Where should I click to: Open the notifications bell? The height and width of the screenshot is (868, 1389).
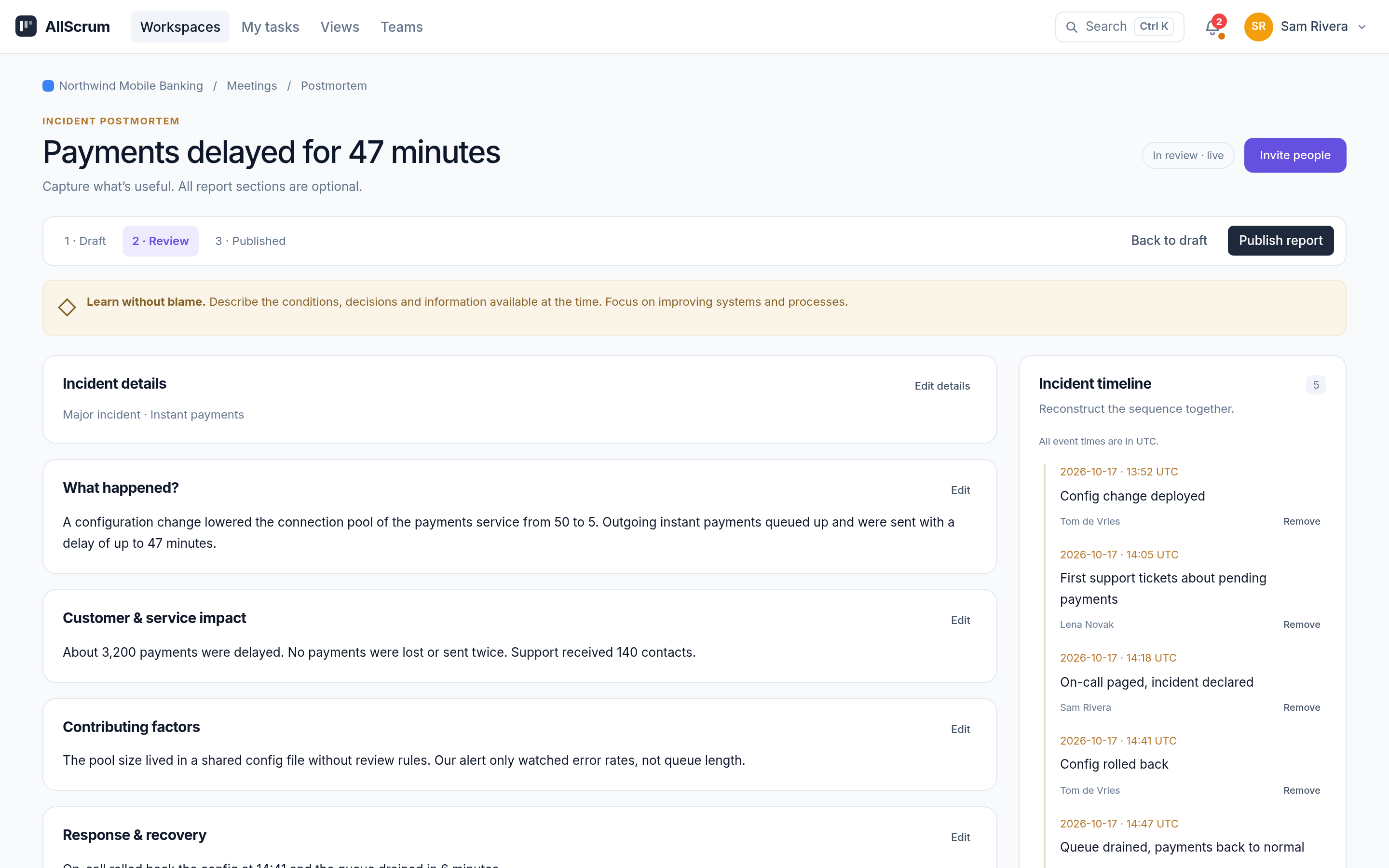pyautogui.click(x=1213, y=27)
